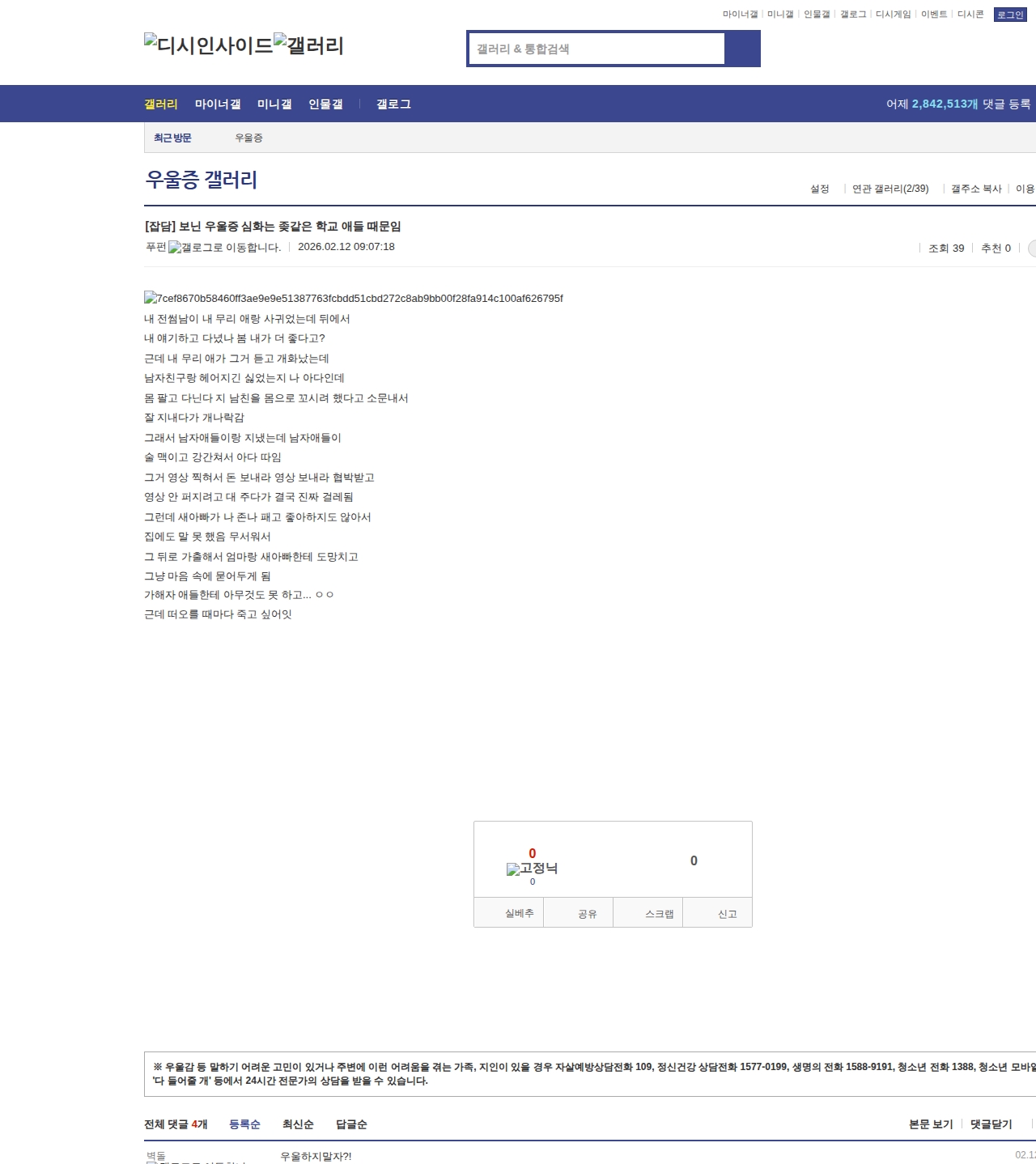Image resolution: width=1036 pixels, height=1164 pixels.
Task: Open 마이너갤 in the top utility links
Action: tap(740, 15)
